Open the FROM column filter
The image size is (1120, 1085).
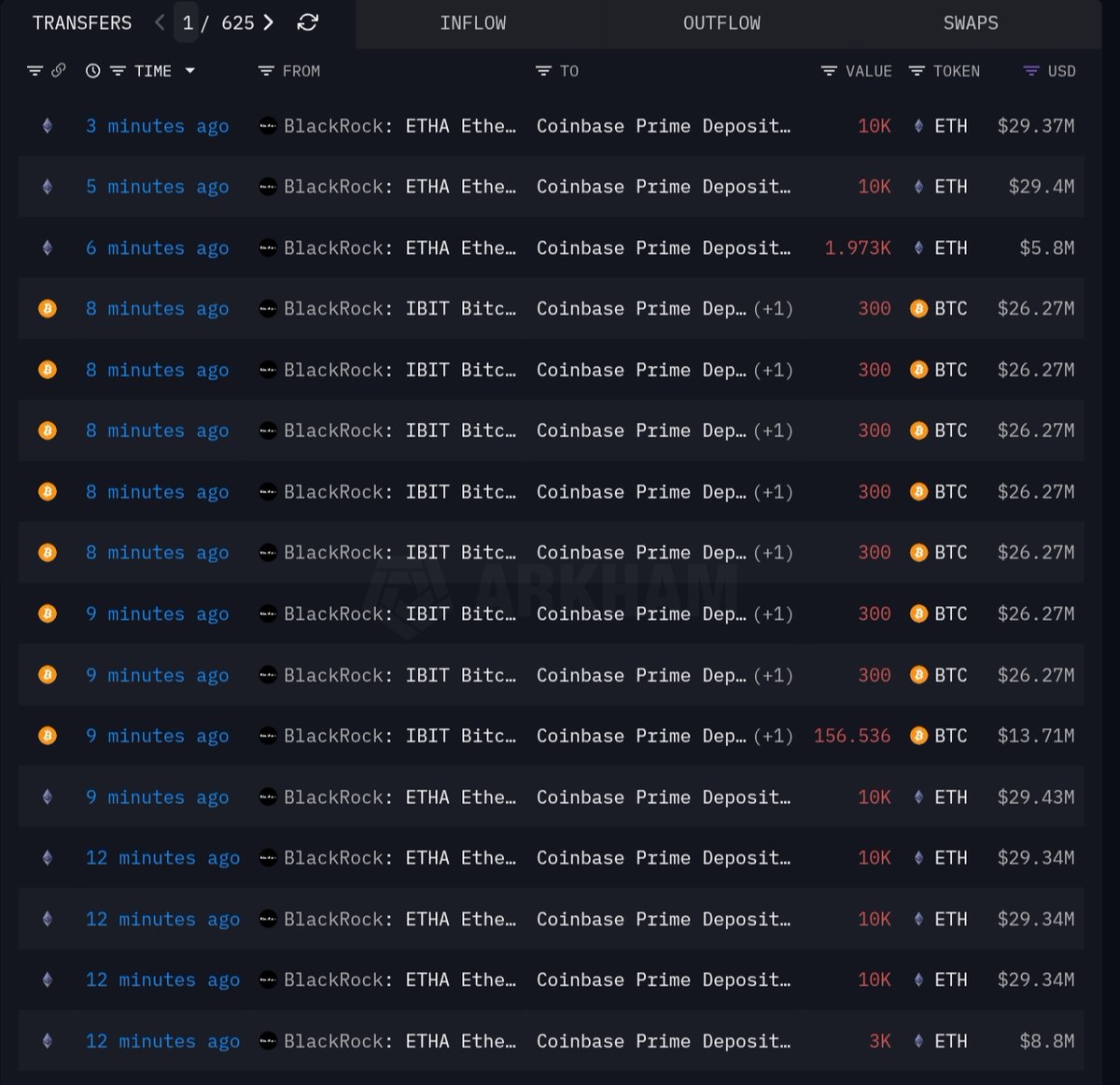266,71
